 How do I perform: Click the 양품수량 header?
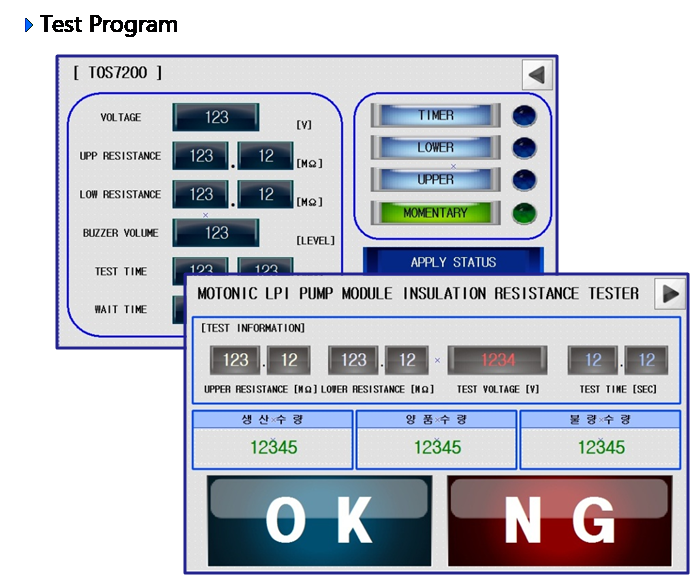point(436,419)
